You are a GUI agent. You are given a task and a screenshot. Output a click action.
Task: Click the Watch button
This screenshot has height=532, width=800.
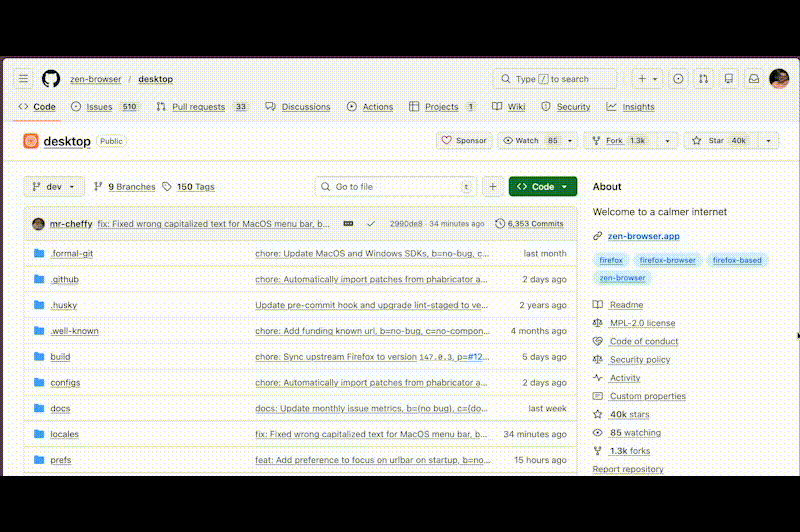click(x=530, y=140)
